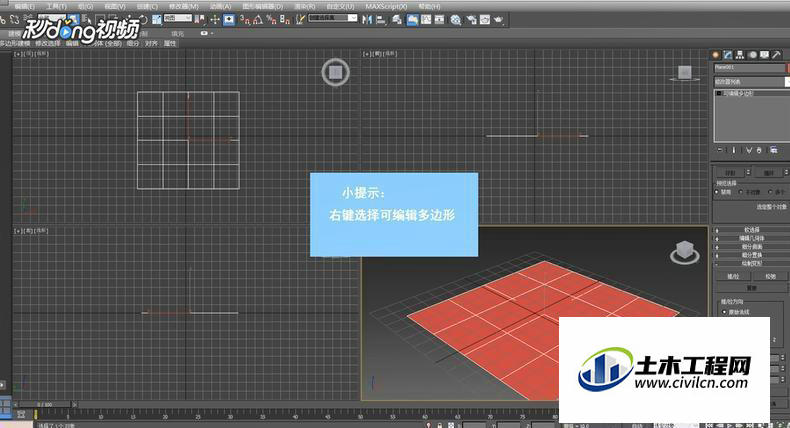The width and height of the screenshot is (790, 428).
Task: Select the 禁用 preview selection radio
Action: coord(716,192)
